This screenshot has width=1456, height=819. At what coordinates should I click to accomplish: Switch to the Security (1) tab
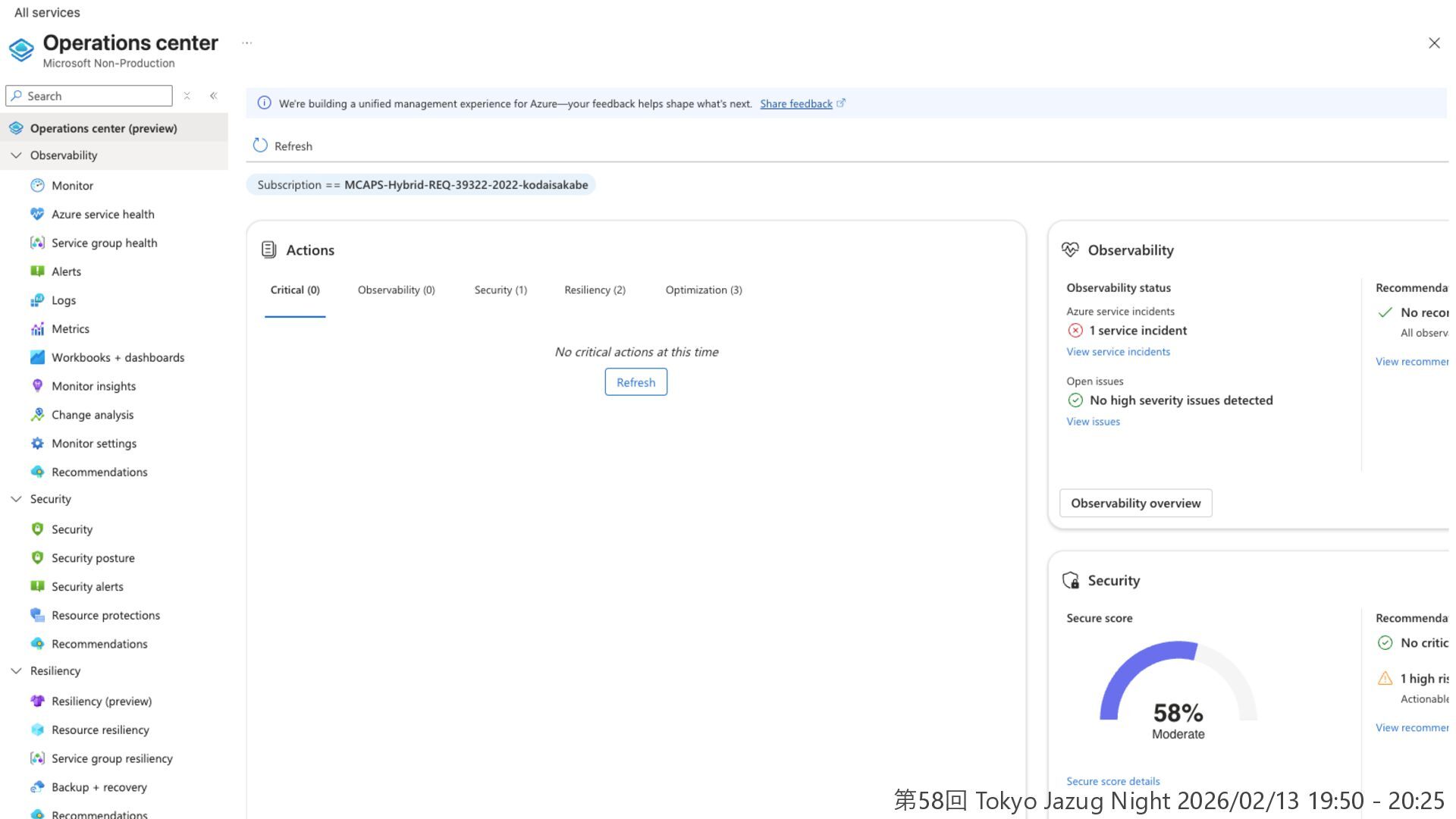[500, 290]
